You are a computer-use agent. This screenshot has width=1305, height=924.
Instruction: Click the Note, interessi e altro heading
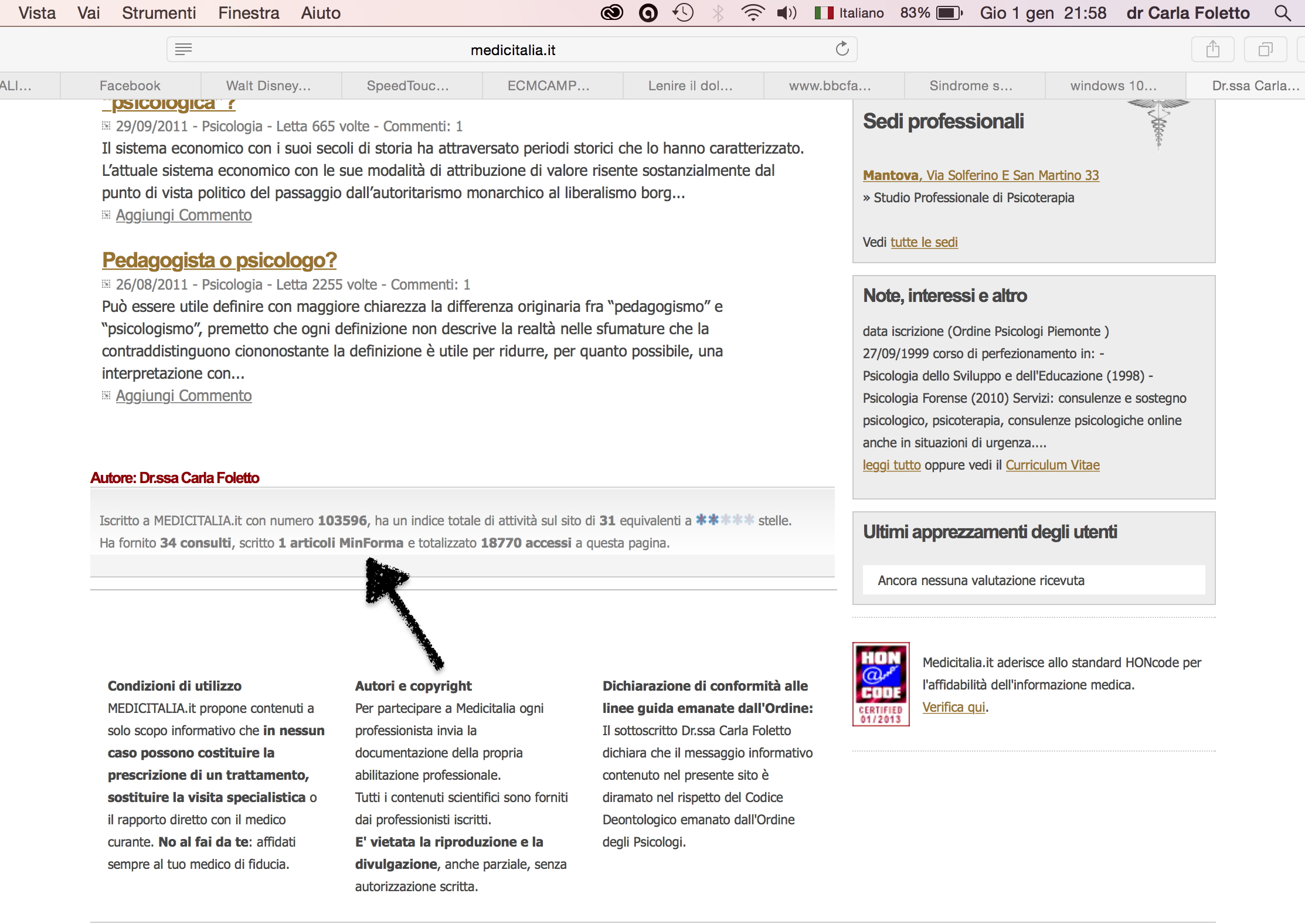point(945,295)
